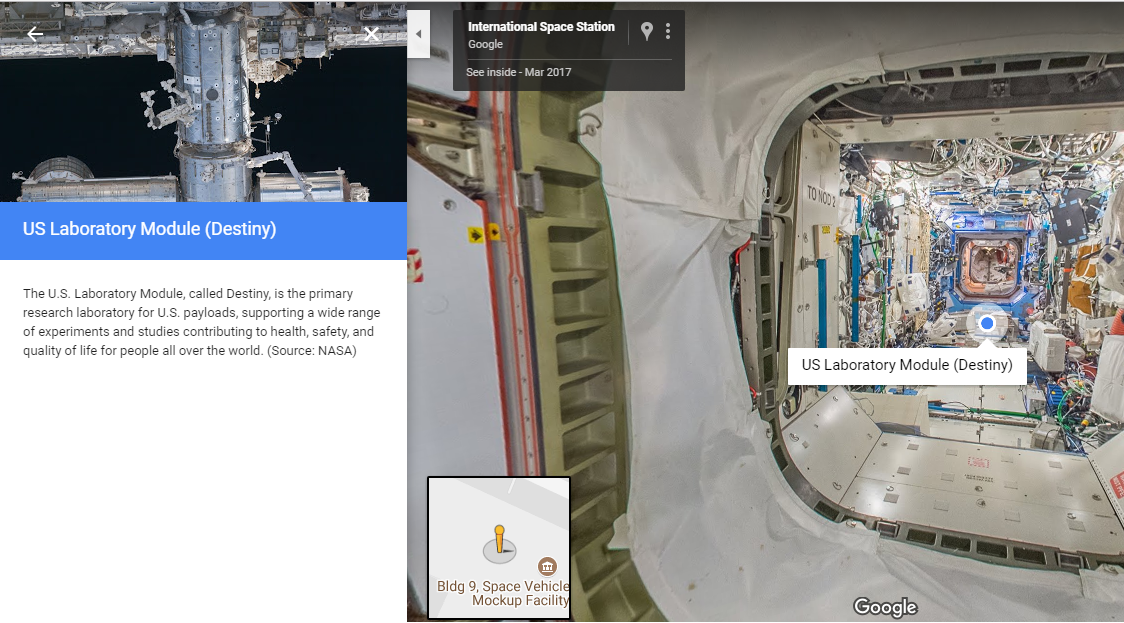Screen dimensions: 1124x623
Task: Click the Destiny module description paragraph
Action: click(201, 322)
